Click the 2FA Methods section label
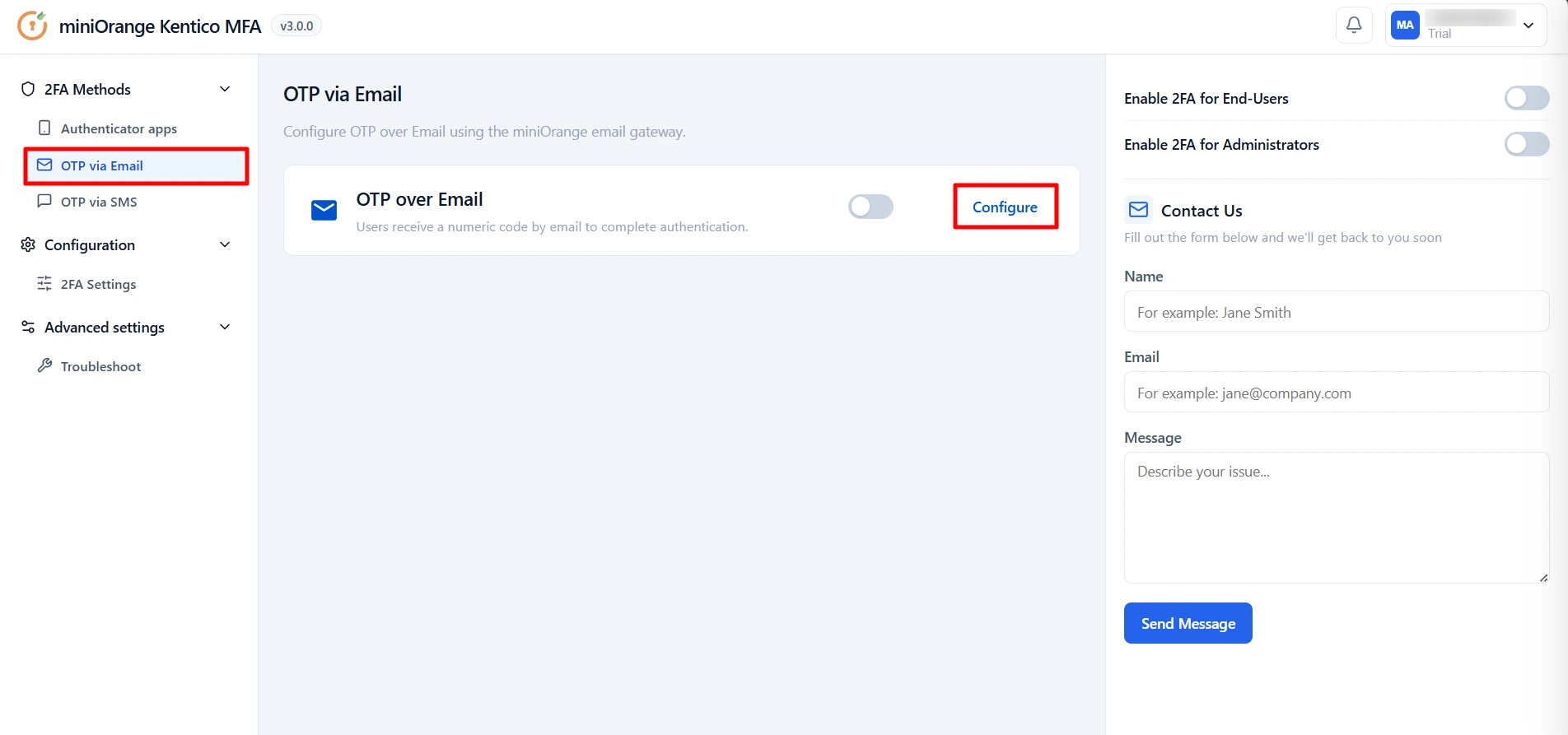 tap(87, 89)
